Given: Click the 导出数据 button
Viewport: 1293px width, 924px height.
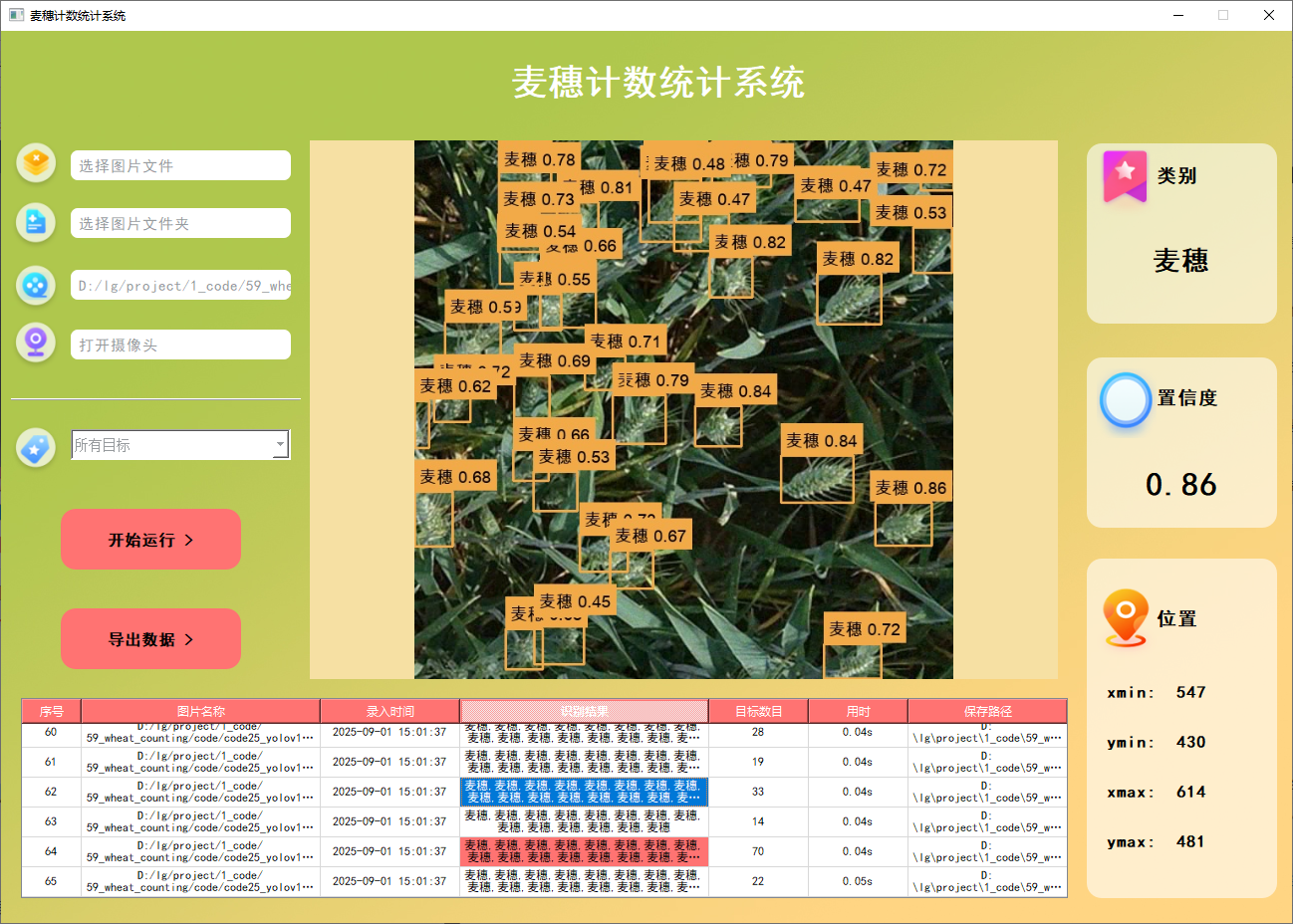Looking at the screenshot, I should click(x=150, y=639).
